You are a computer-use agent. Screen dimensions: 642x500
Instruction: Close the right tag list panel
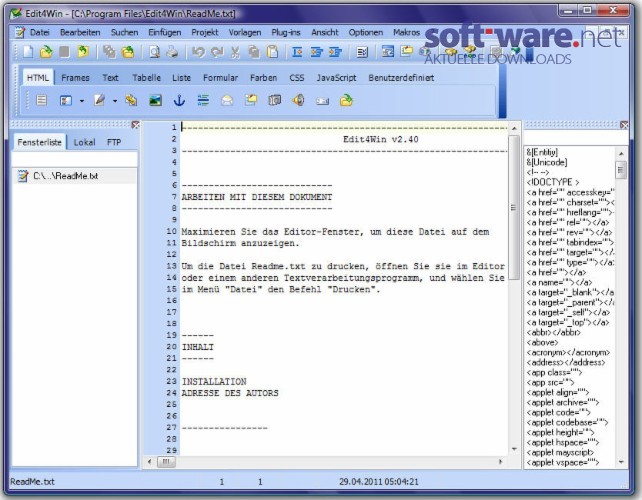click(624, 125)
